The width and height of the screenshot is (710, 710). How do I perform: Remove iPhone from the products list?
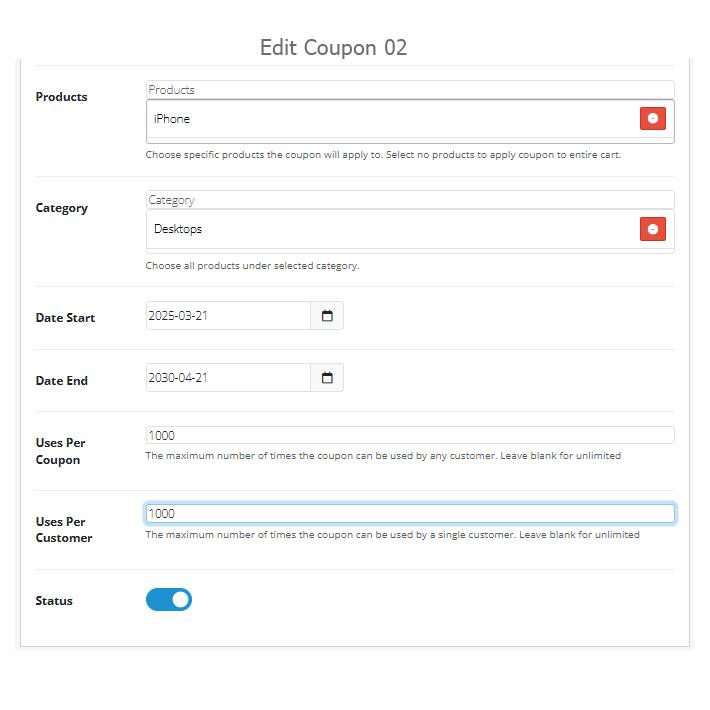point(652,119)
